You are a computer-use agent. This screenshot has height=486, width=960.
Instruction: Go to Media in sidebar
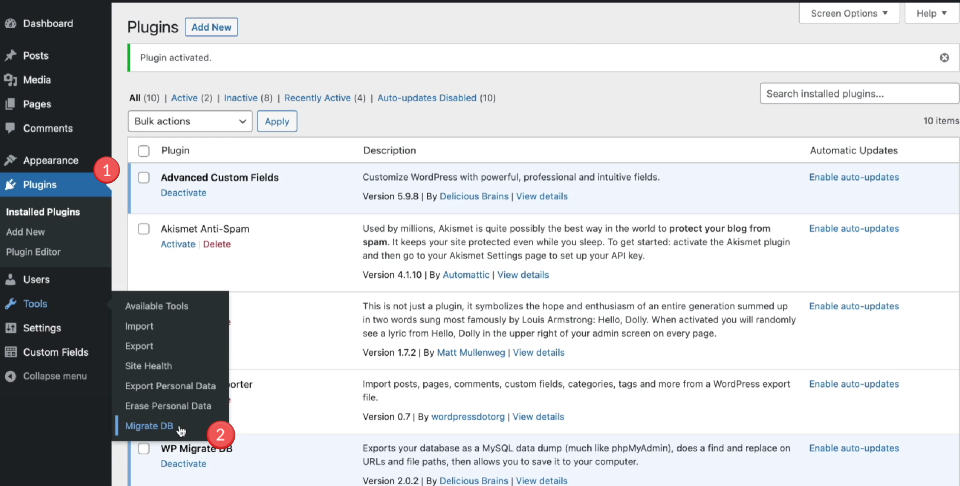pos(37,80)
